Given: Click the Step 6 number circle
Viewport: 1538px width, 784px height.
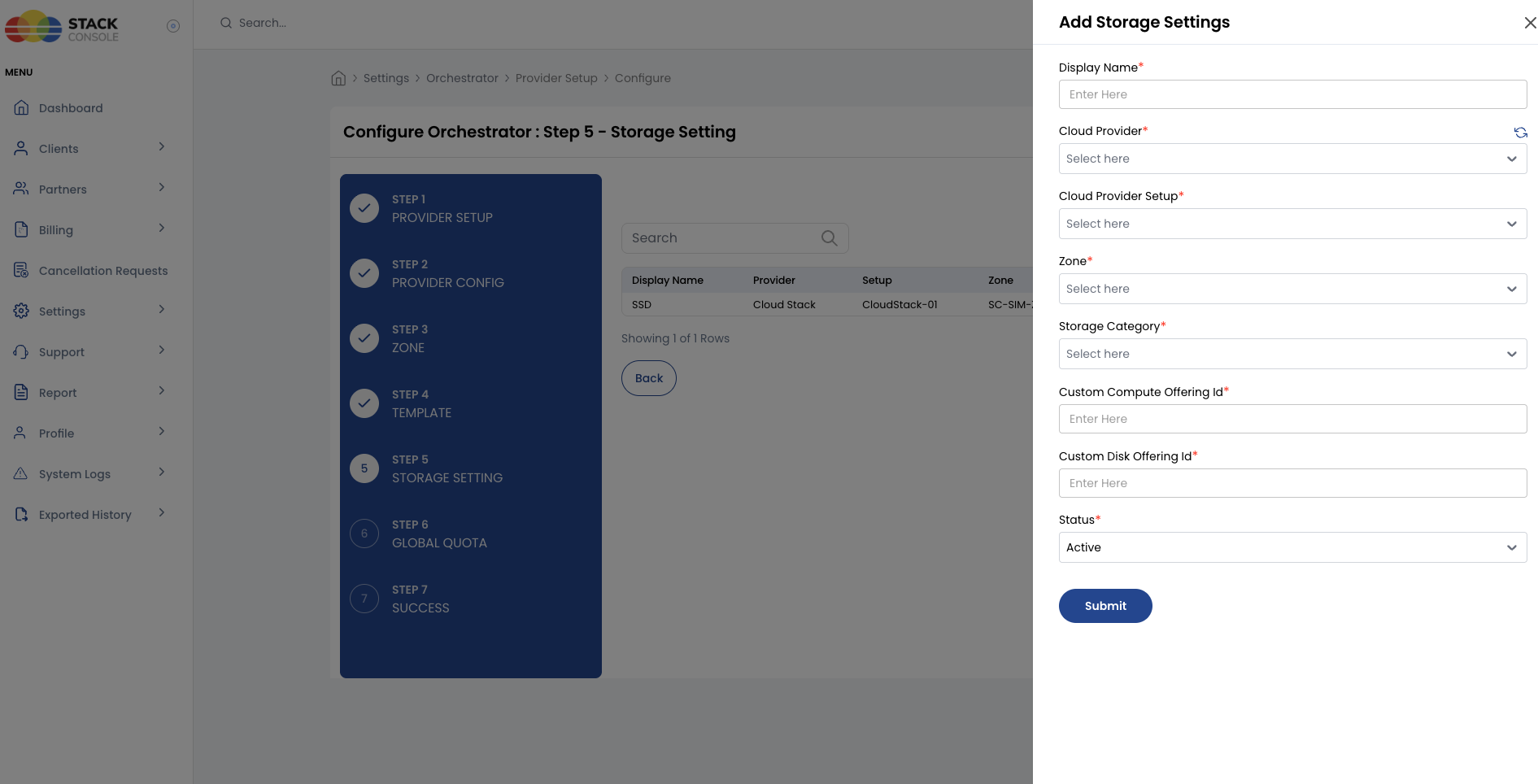Looking at the screenshot, I should tap(364, 534).
